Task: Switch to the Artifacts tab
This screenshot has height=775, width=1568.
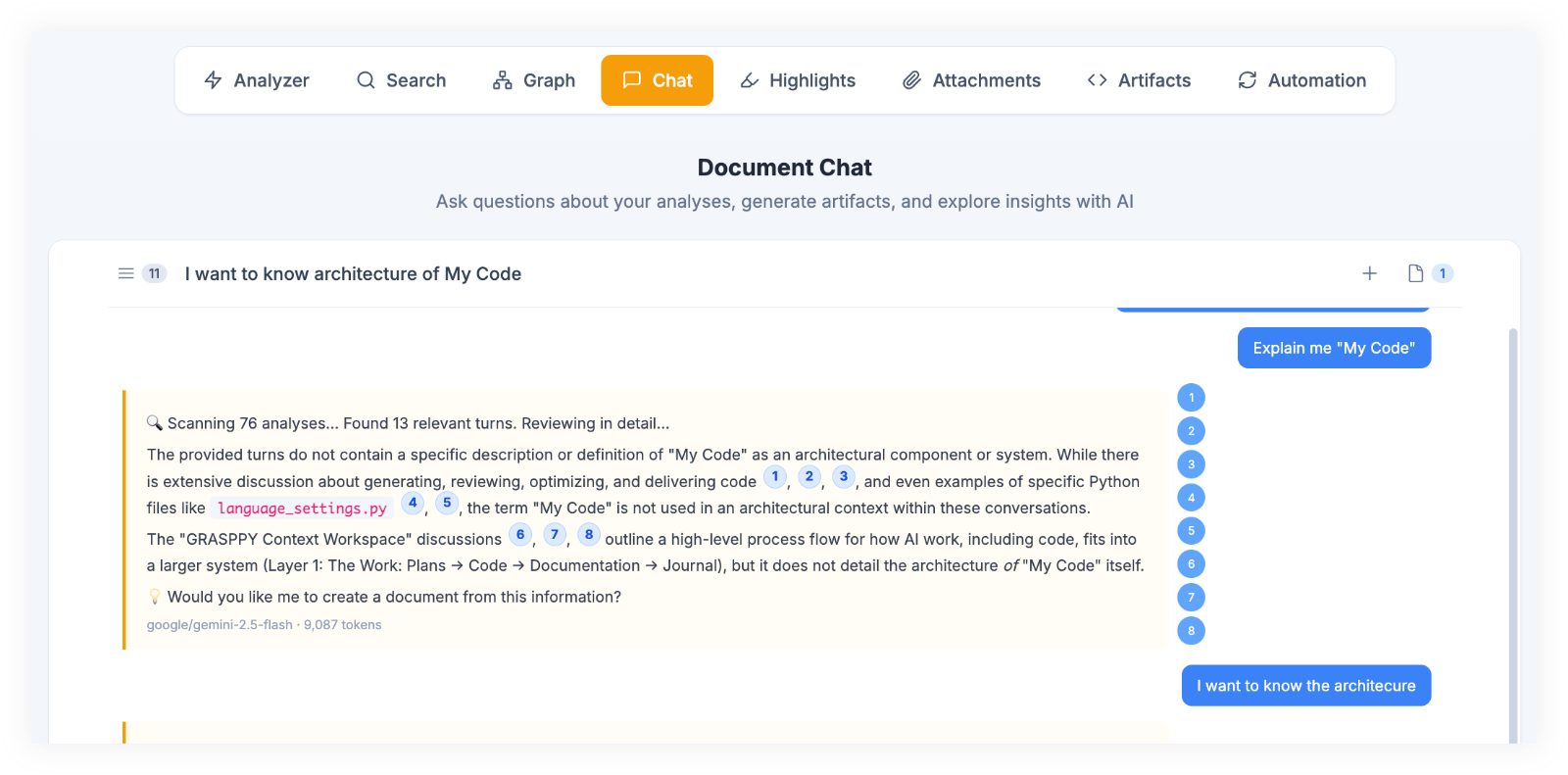Action: pyautogui.click(x=1139, y=80)
